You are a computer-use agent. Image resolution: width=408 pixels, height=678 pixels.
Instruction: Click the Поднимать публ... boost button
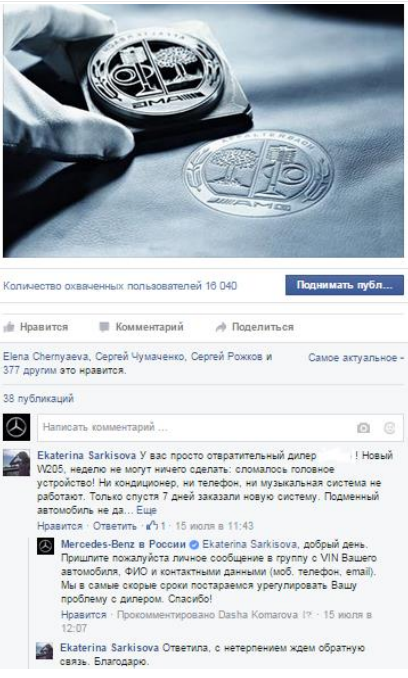tap(344, 285)
